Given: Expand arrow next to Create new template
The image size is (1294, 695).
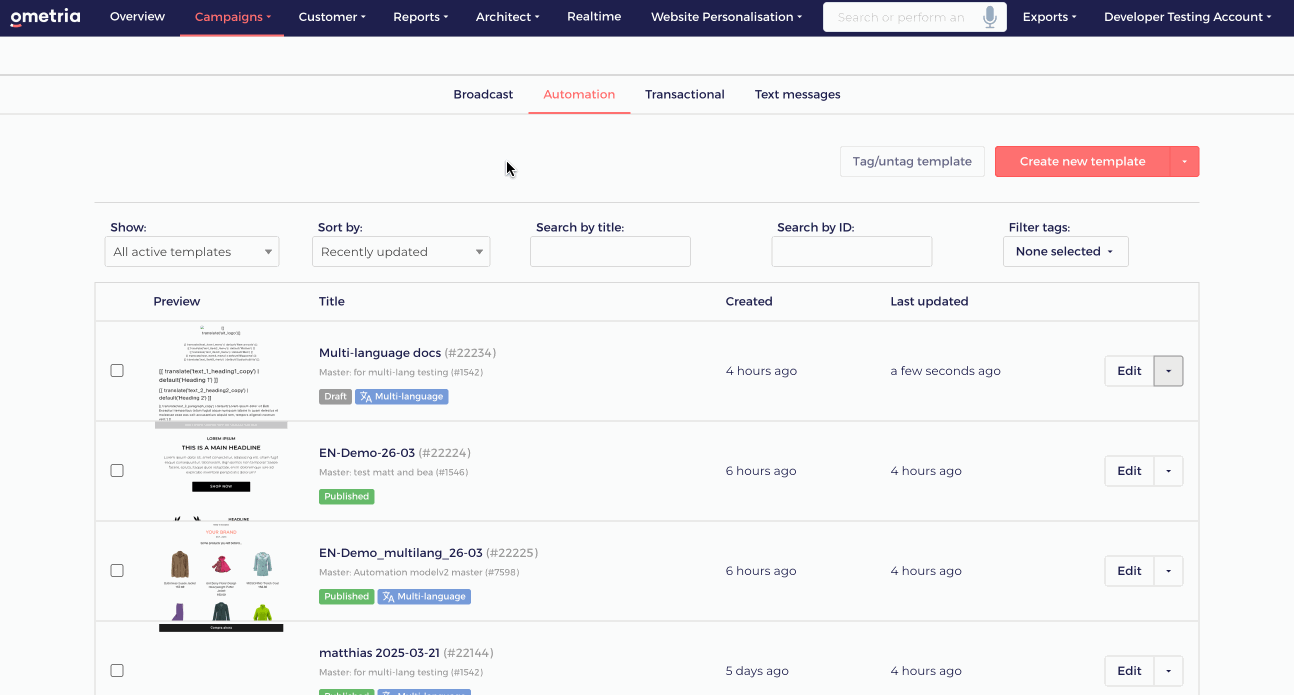Looking at the screenshot, I should 1184,162.
